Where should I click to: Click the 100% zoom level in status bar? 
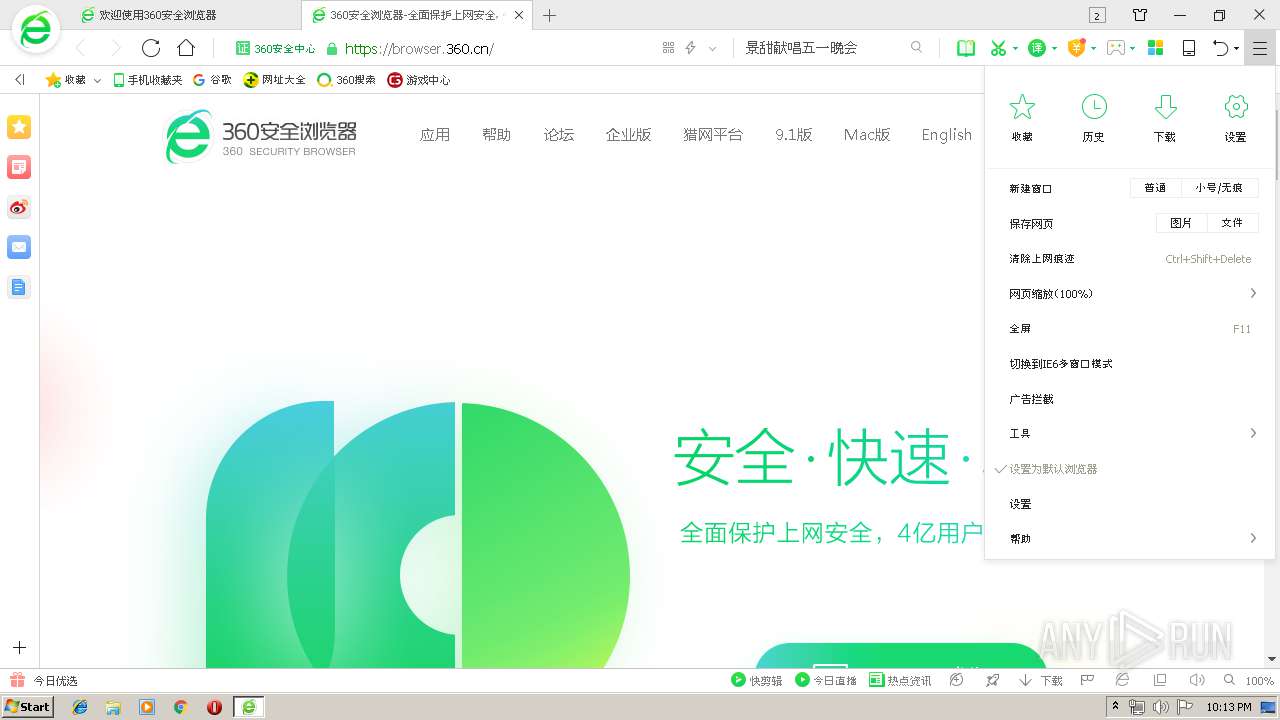click(x=1260, y=681)
